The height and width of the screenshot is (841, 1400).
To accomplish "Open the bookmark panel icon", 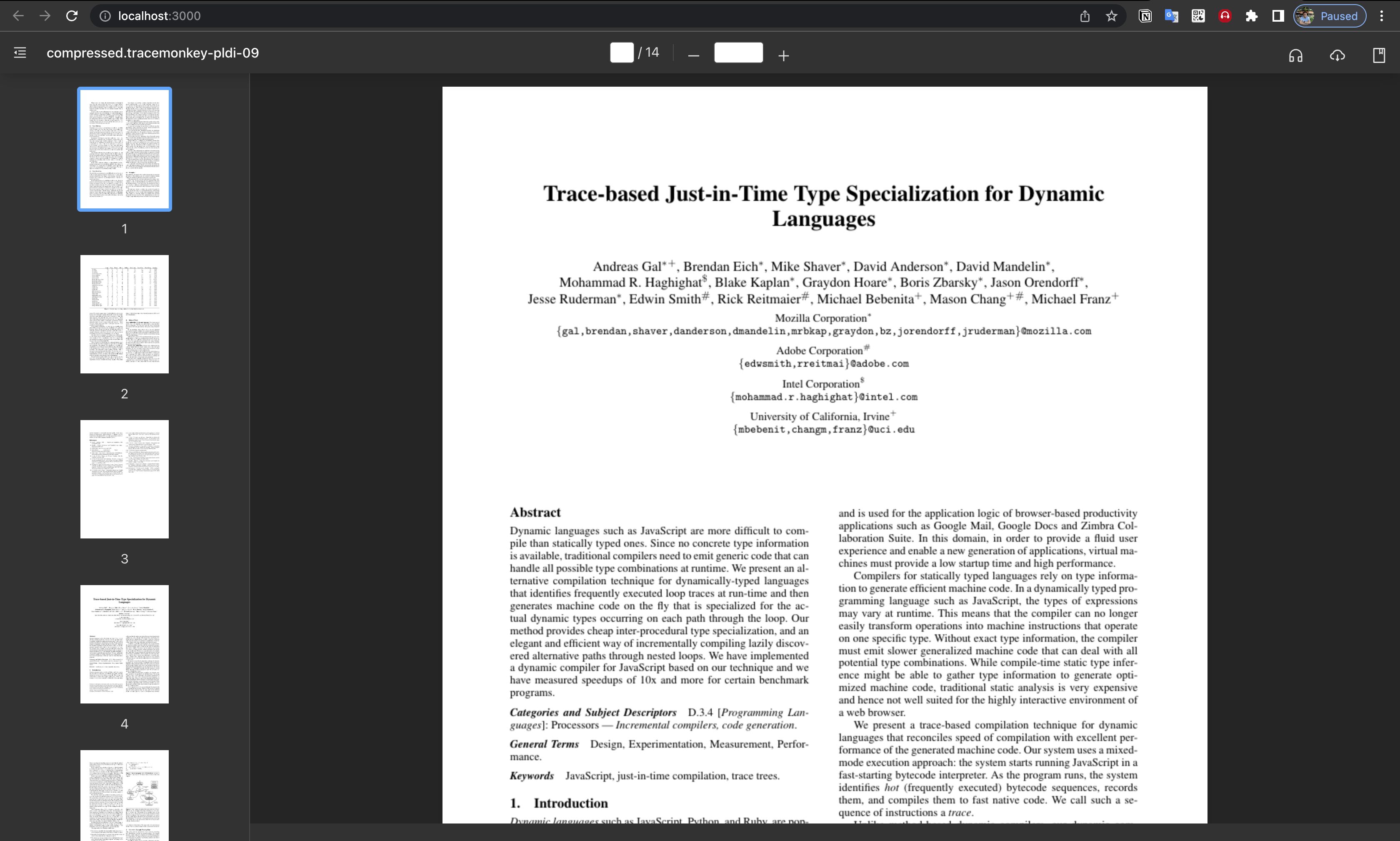I will pos(1378,55).
